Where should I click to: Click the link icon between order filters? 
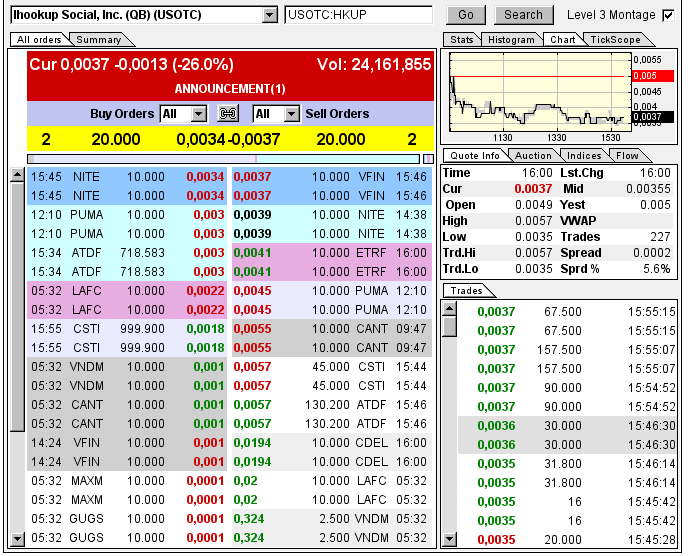click(x=227, y=114)
